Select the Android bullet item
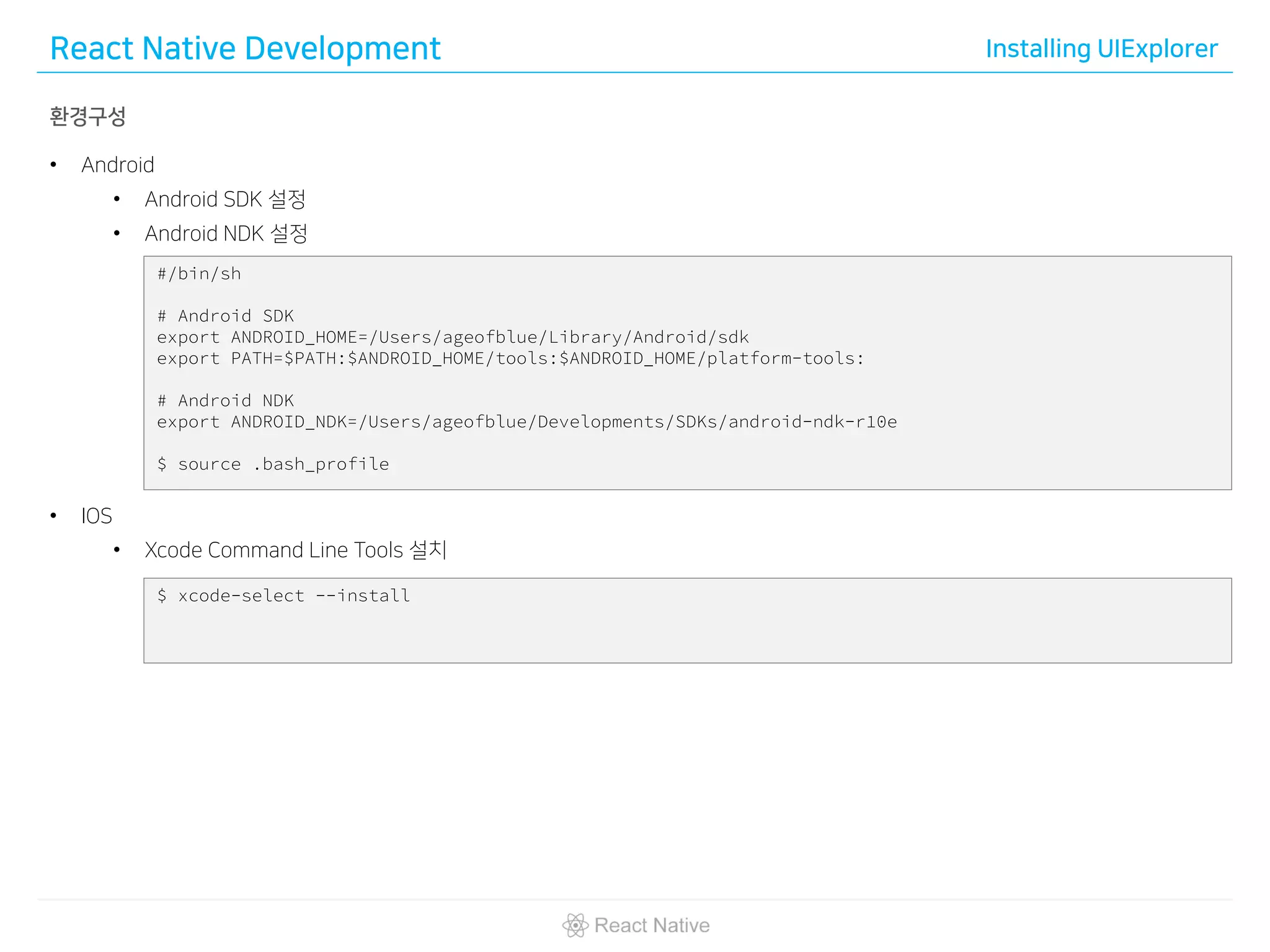The width and height of the screenshot is (1270, 952). click(x=118, y=165)
